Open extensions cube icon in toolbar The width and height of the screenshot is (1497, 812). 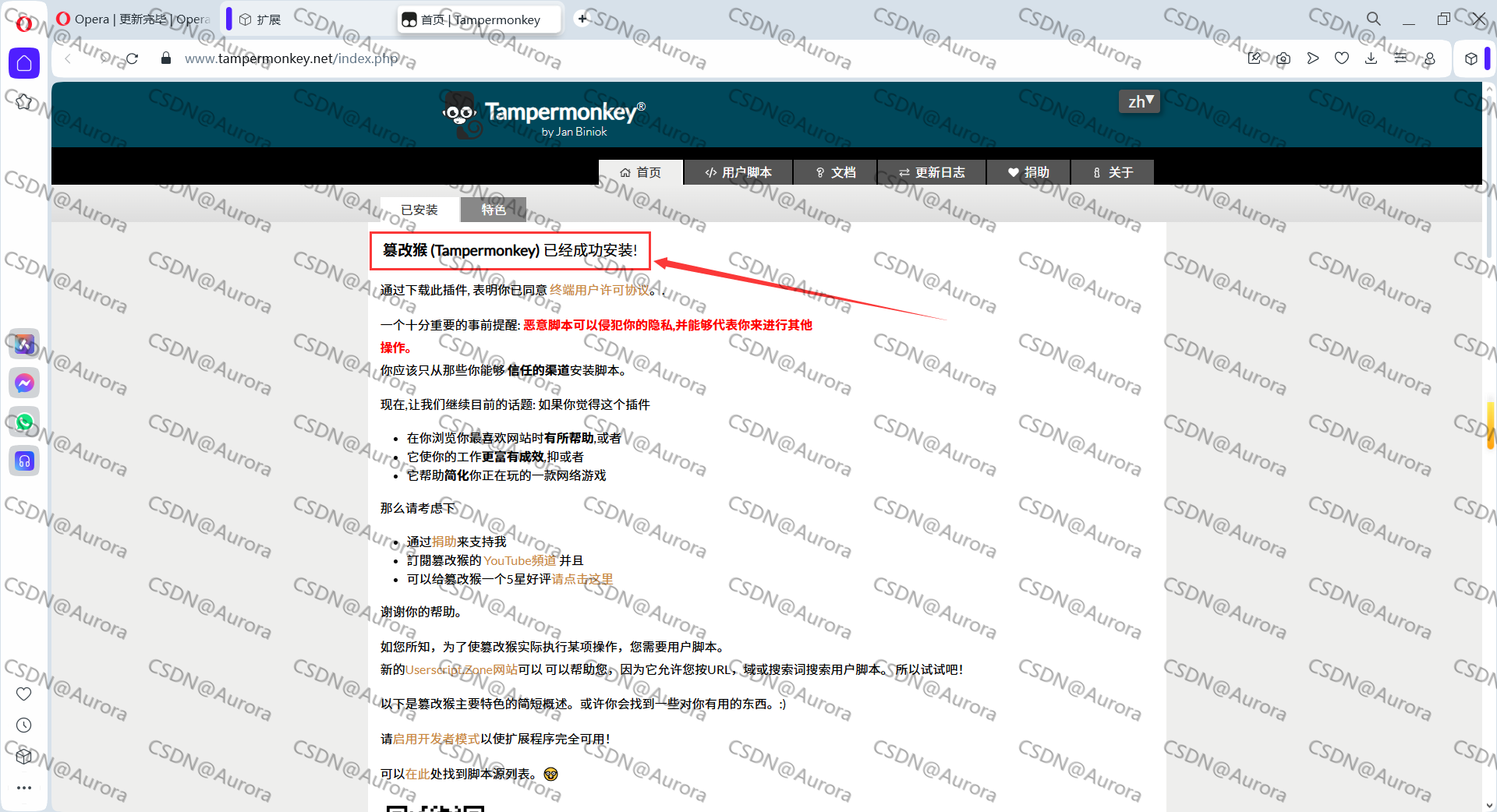(x=1470, y=58)
